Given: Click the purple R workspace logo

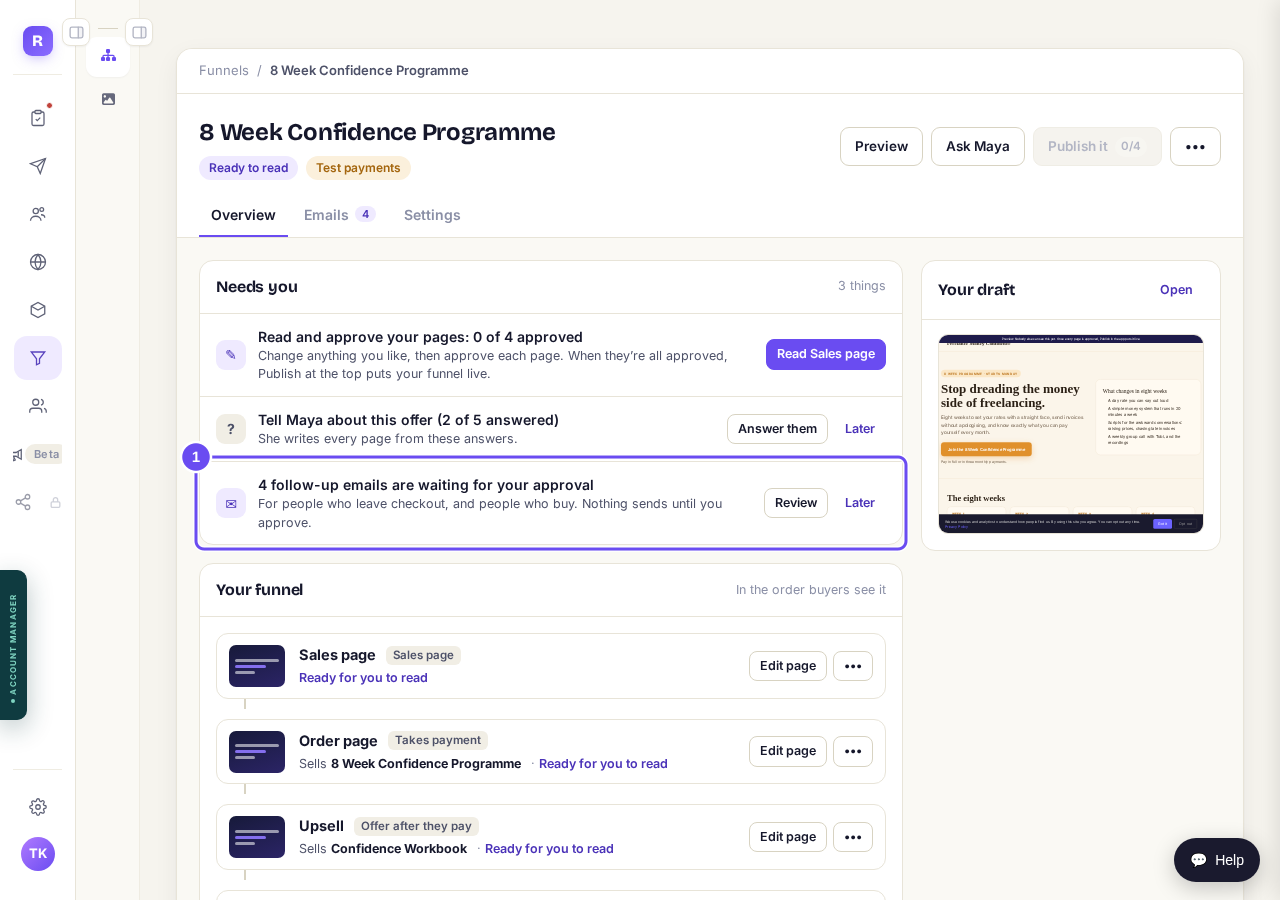Looking at the screenshot, I should click(38, 41).
